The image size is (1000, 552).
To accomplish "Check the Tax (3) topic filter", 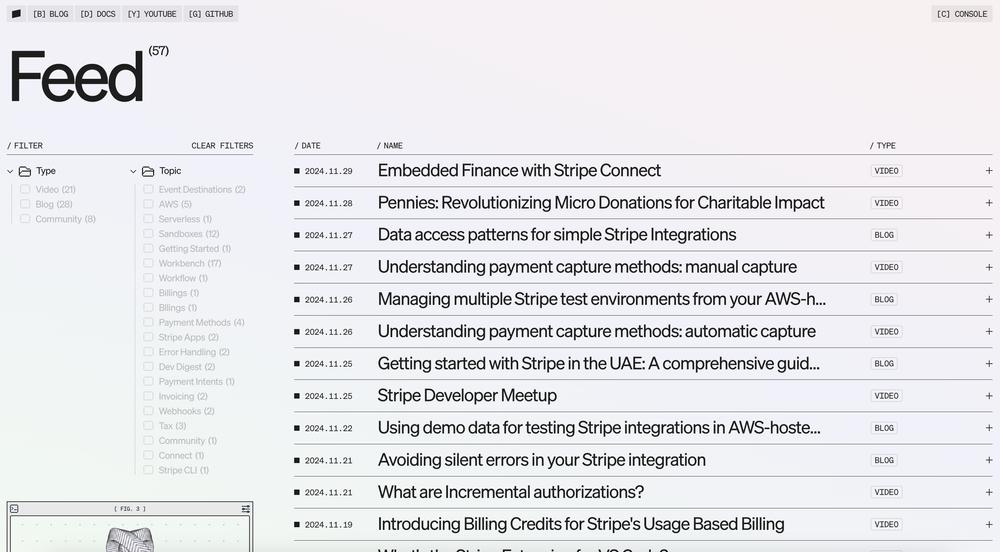I will [148, 426].
